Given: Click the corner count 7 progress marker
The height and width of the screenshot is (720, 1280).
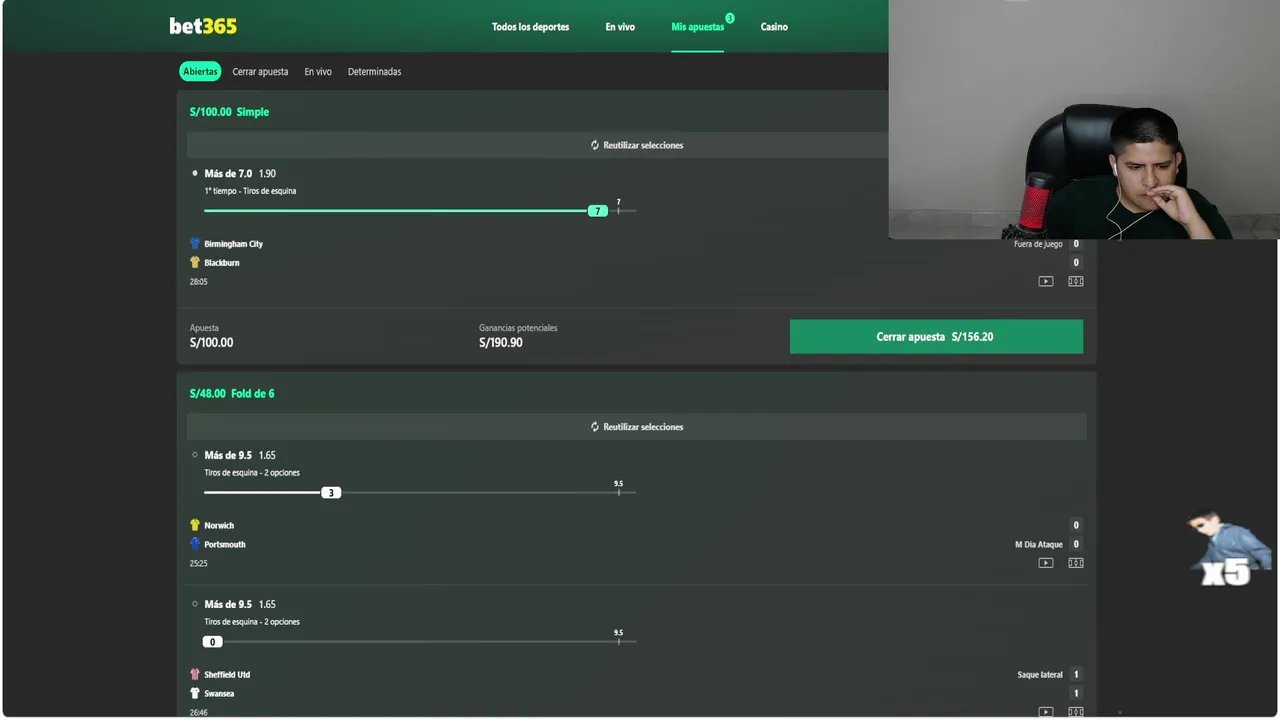Looking at the screenshot, I should 597,211.
